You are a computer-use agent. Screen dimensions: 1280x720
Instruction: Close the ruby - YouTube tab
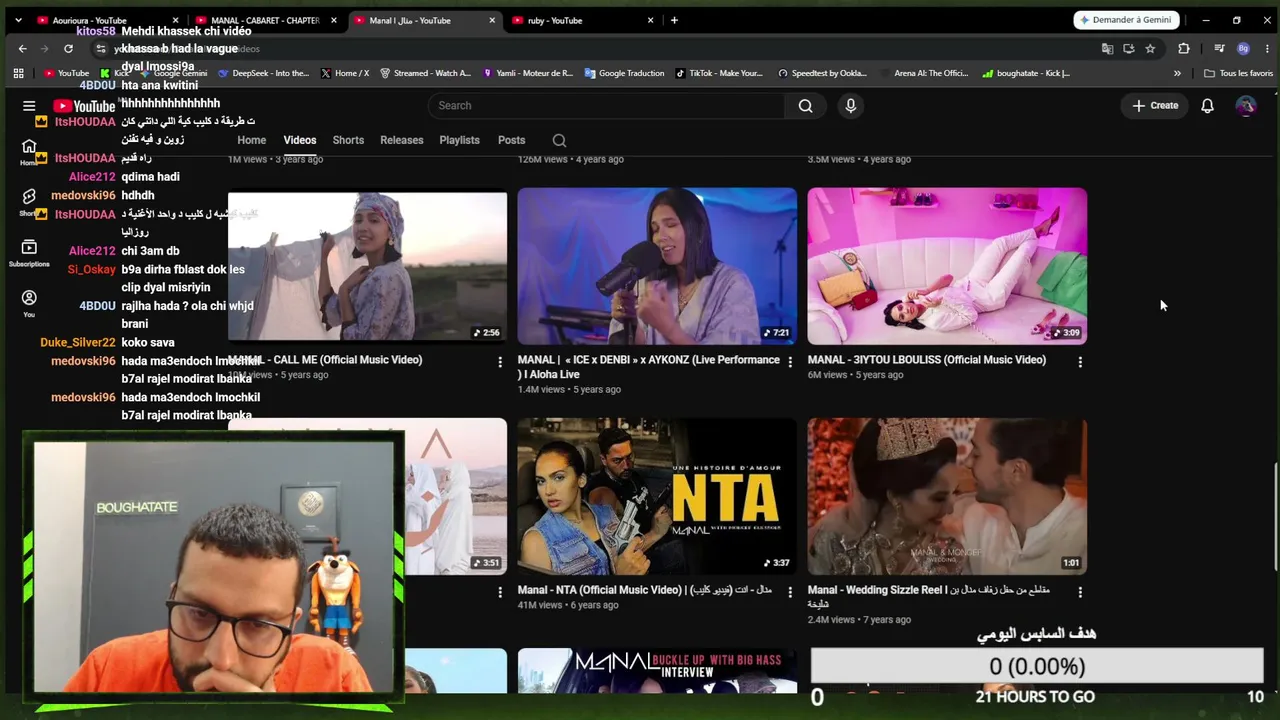(651, 20)
